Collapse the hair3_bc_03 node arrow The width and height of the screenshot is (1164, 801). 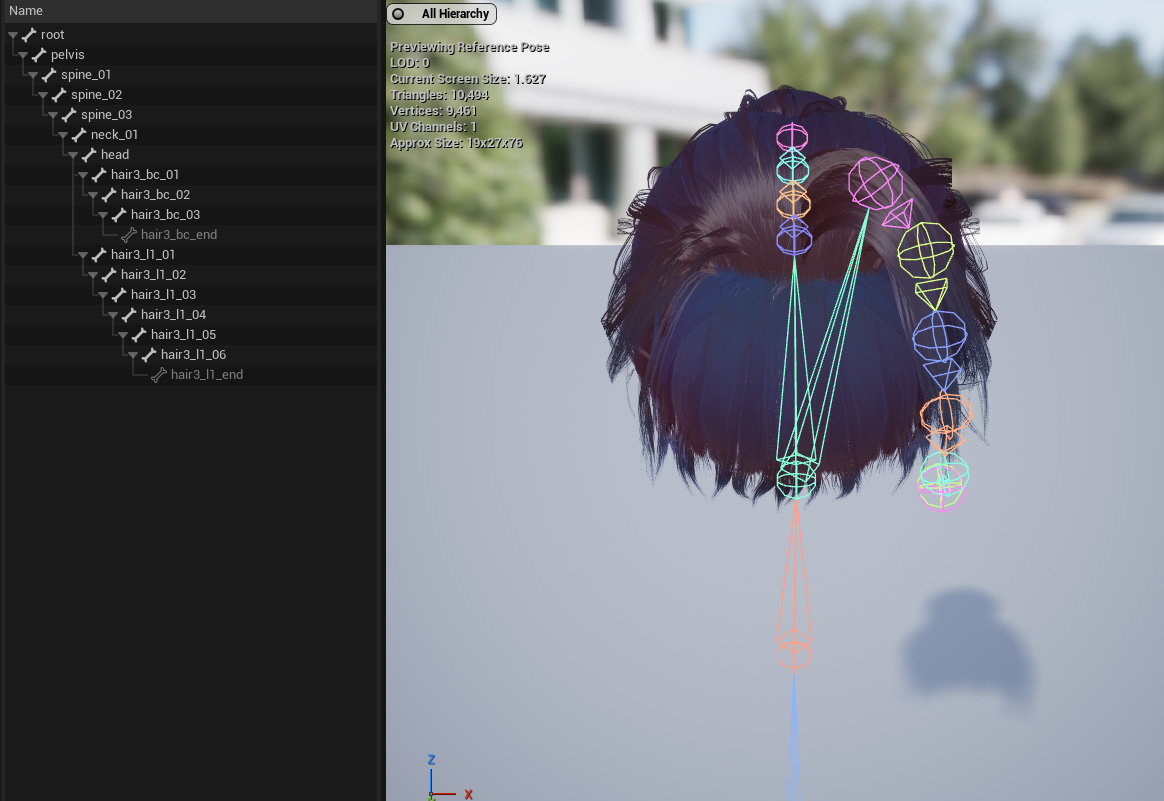click(103, 215)
